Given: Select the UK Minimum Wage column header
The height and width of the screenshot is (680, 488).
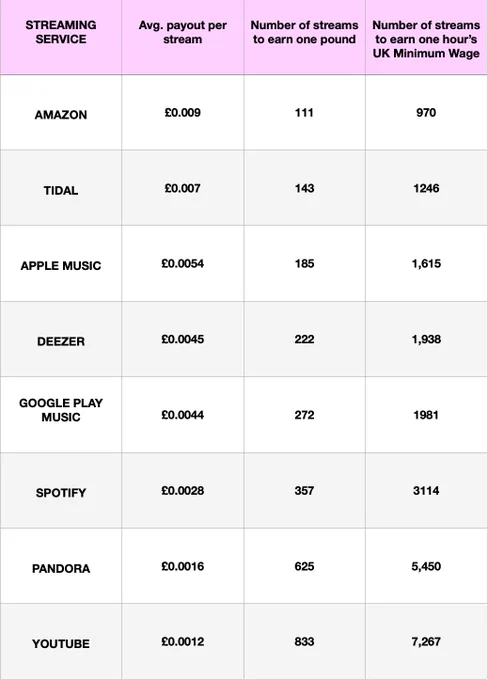Looking at the screenshot, I should click(x=426, y=39).
